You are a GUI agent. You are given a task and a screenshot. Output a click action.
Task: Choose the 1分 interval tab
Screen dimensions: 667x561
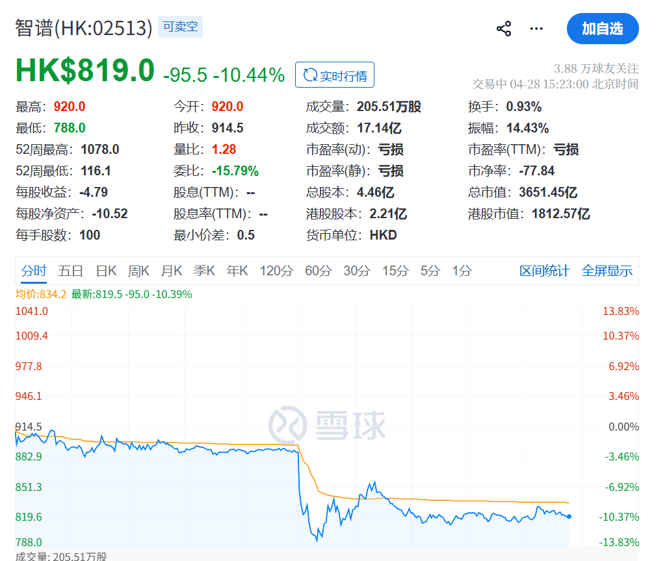(x=461, y=270)
